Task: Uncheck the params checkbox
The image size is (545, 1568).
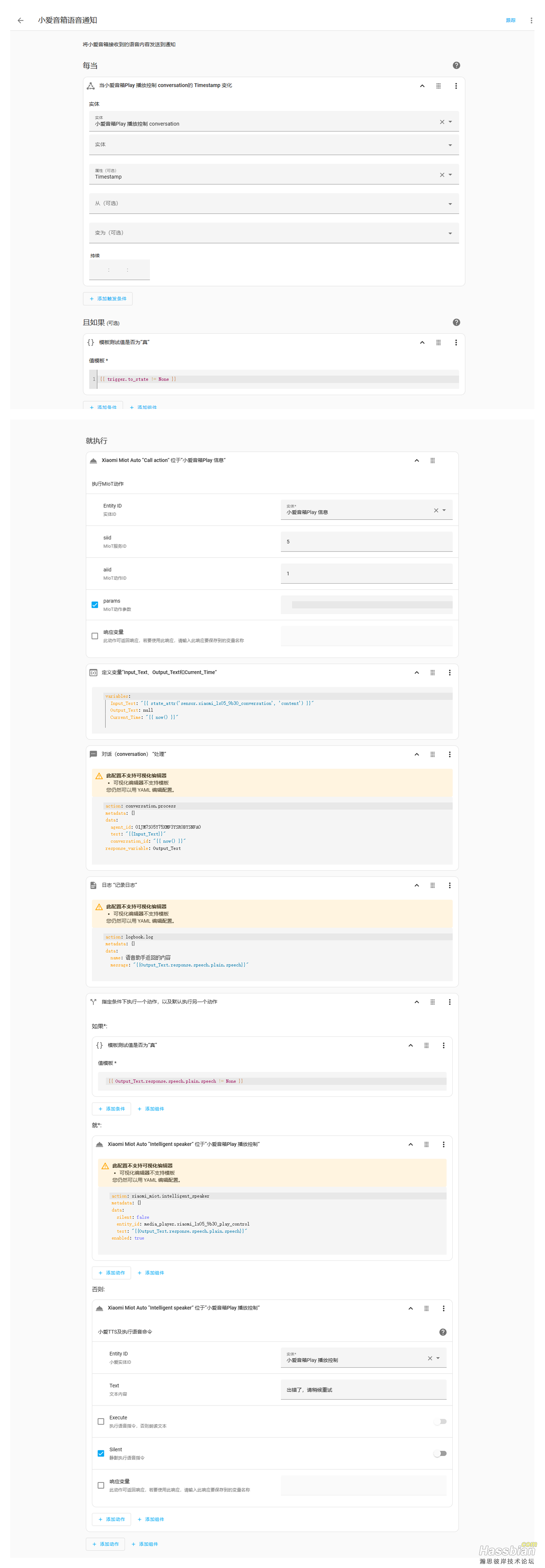Action: (x=94, y=604)
